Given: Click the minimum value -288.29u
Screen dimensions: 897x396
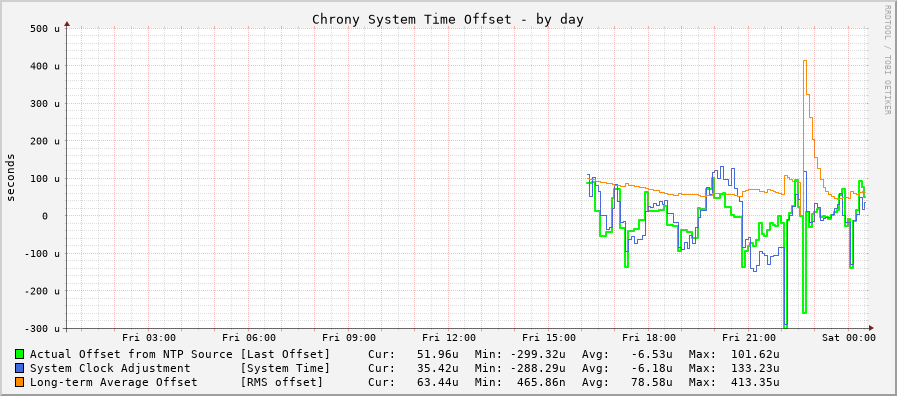Looking at the screenshot, I should (538, 368).
